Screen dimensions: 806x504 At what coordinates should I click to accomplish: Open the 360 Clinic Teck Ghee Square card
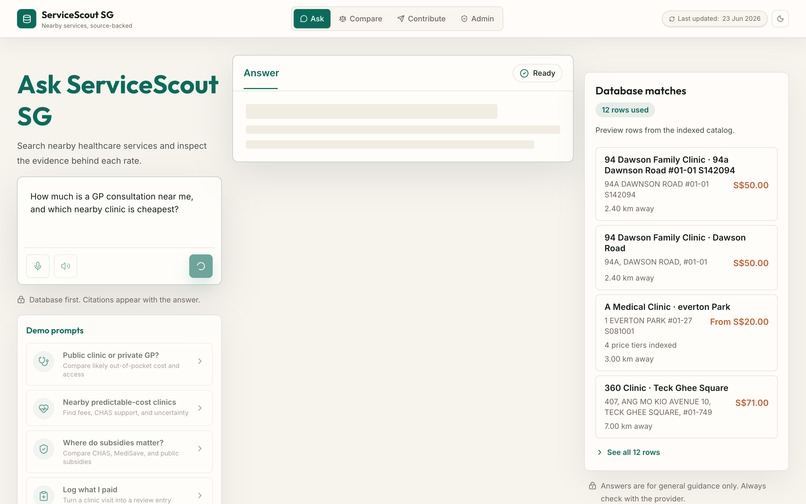pos(686,407)
